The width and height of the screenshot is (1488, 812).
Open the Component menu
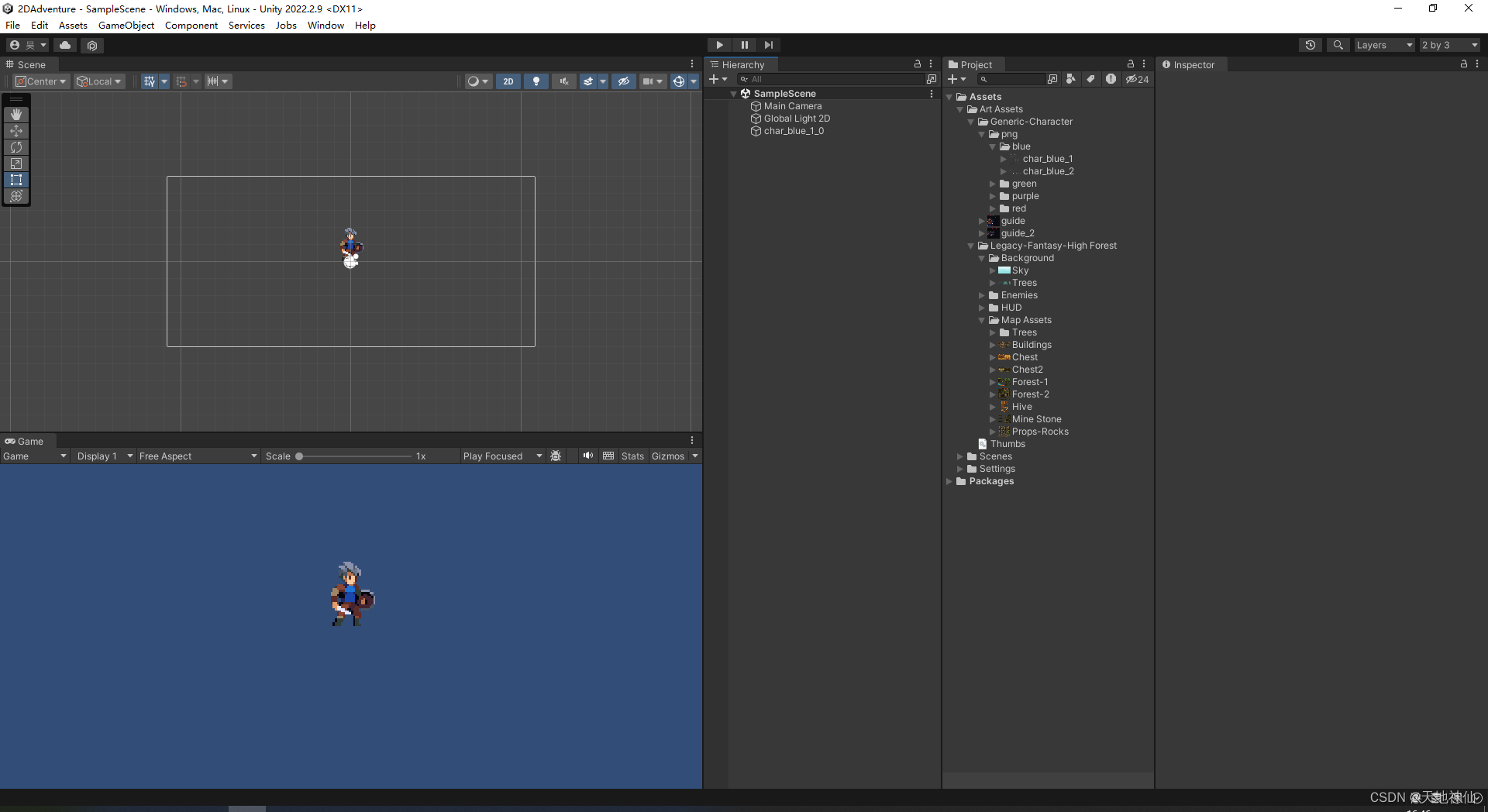[x=191, y=25]
